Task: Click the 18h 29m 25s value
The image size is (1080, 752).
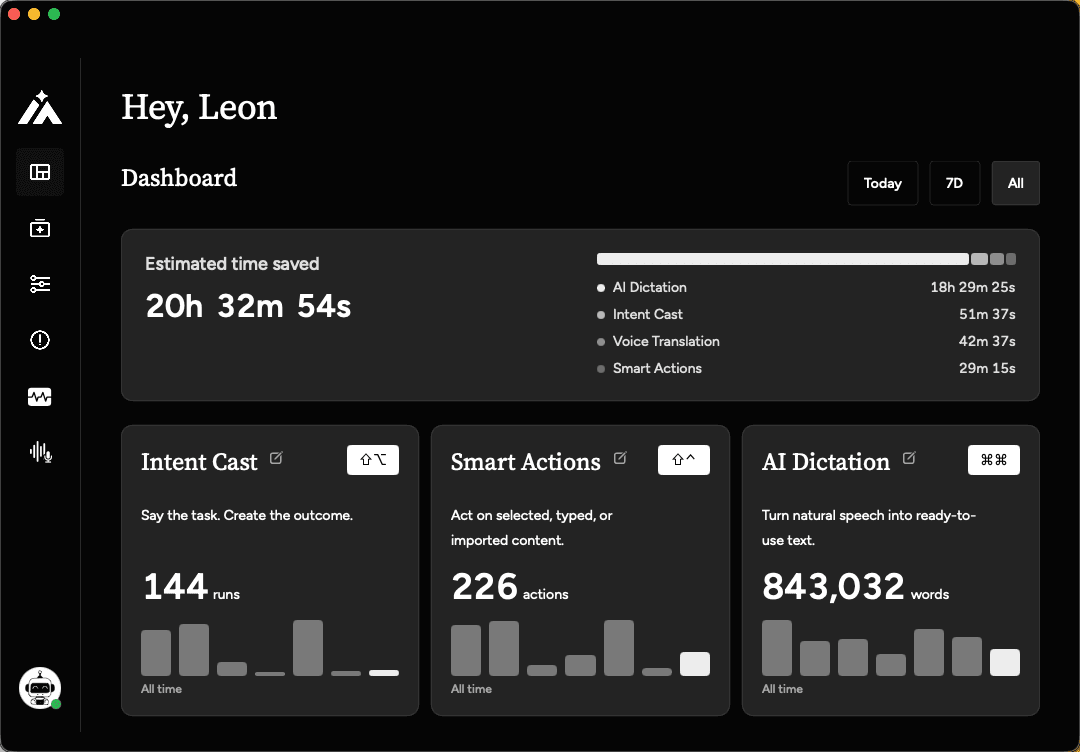Action: click(973, 287)
